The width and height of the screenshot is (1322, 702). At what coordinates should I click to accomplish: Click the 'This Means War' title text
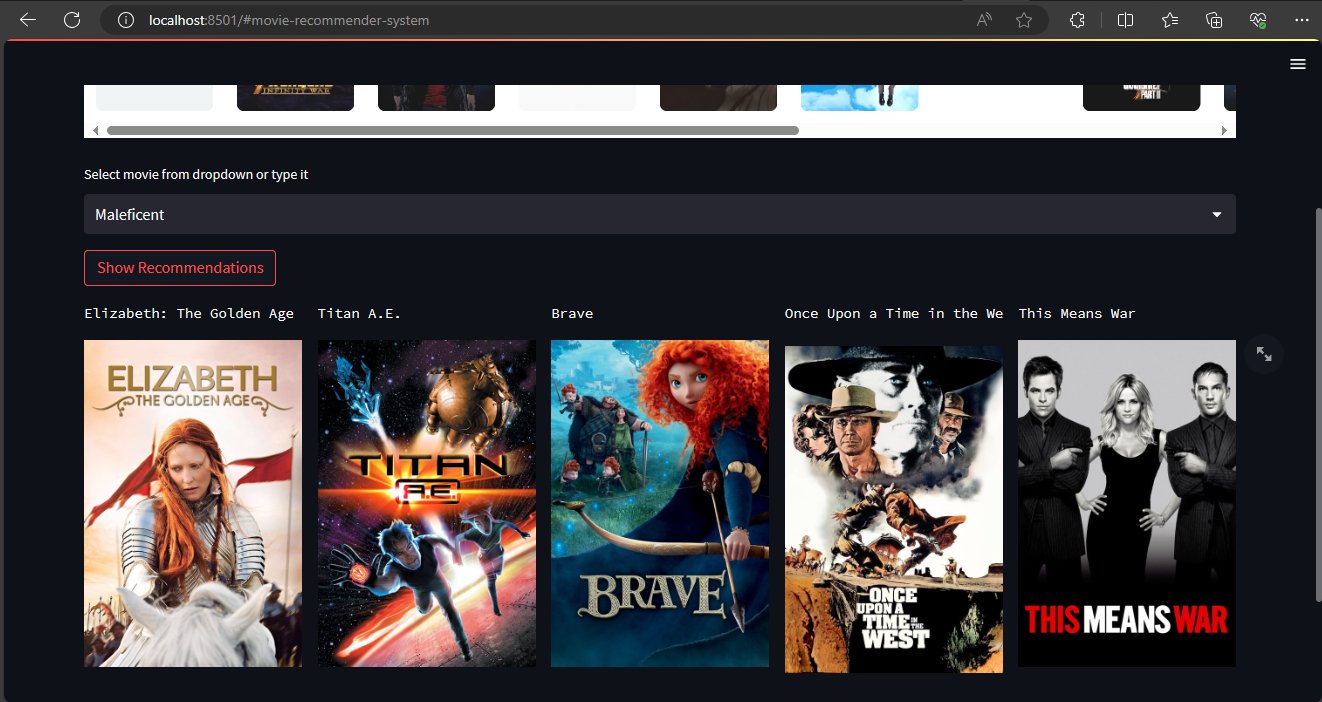tap(1077, 313)
